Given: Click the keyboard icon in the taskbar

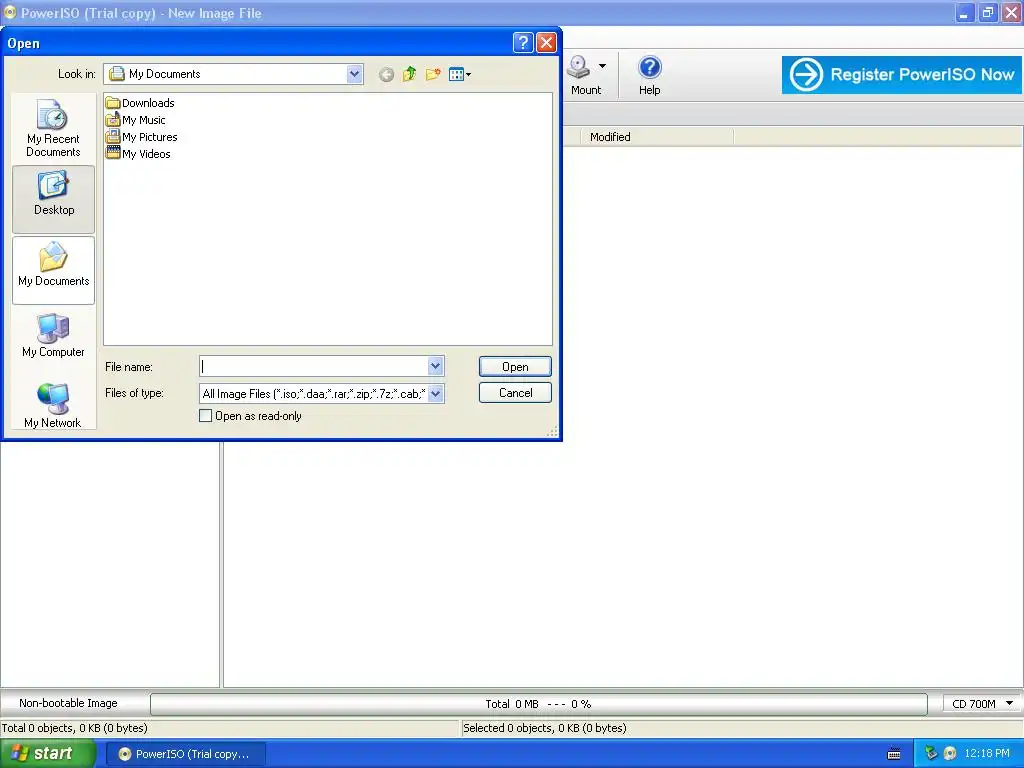Looking at the screenshot, I should [x=894, y=754].
